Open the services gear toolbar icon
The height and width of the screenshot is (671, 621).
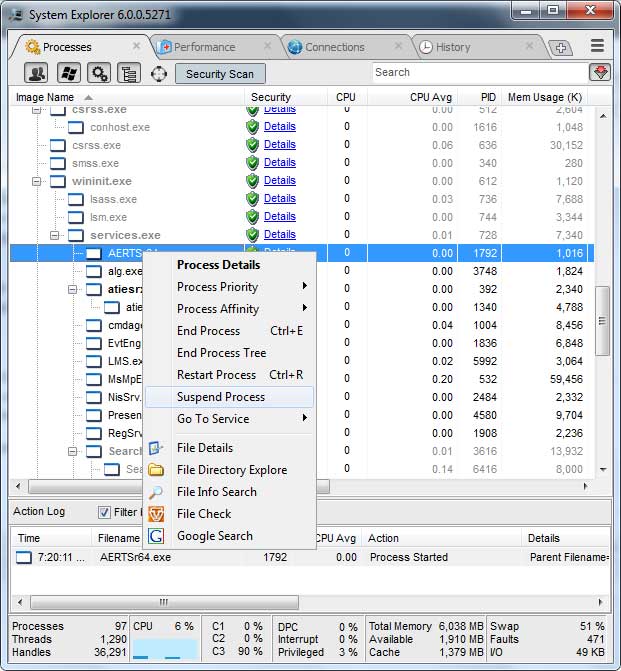[99, 73]
